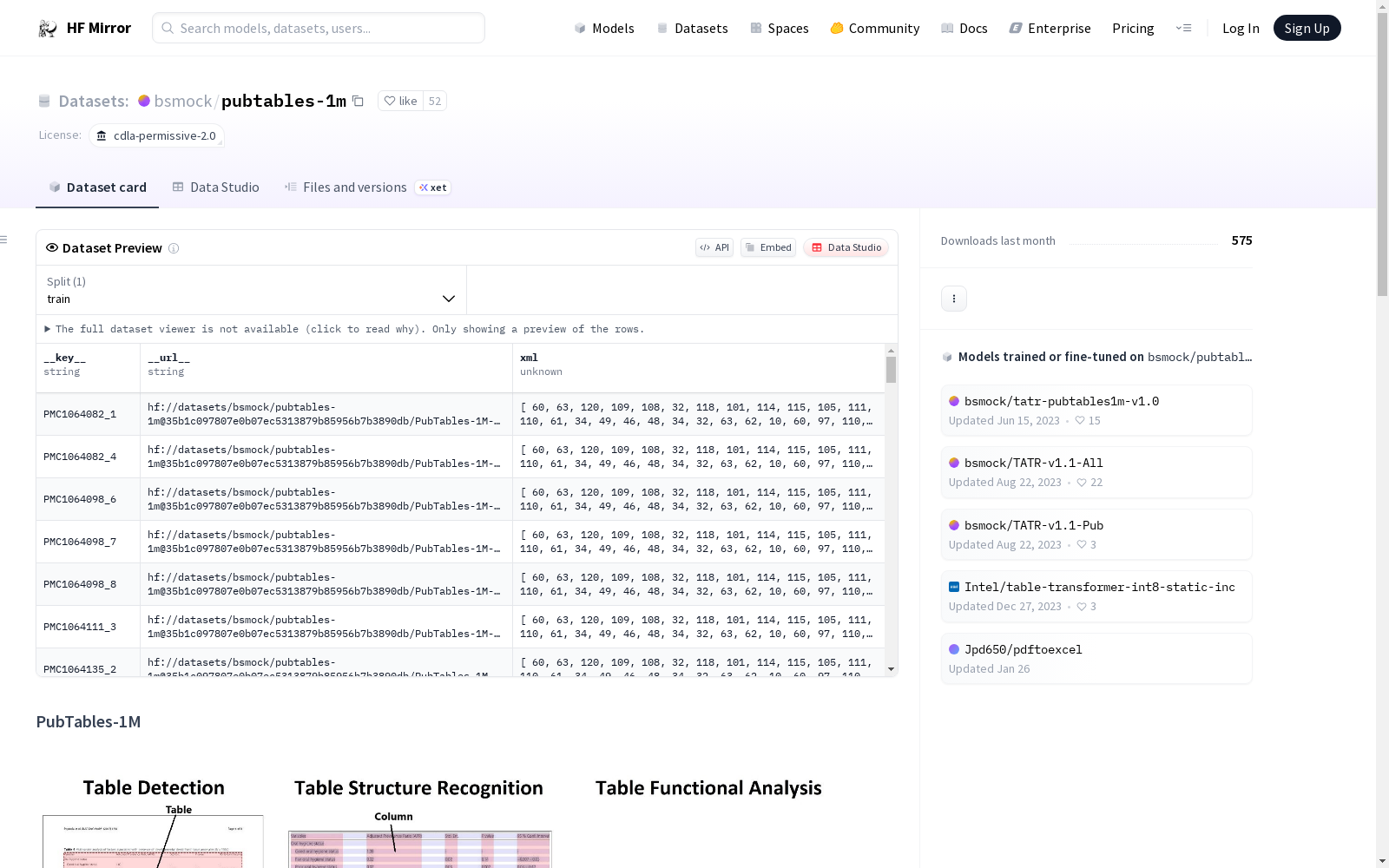Click the HF Mirror logo icon
This screenshot has height=868, width=1389.
tap(48, 29)
